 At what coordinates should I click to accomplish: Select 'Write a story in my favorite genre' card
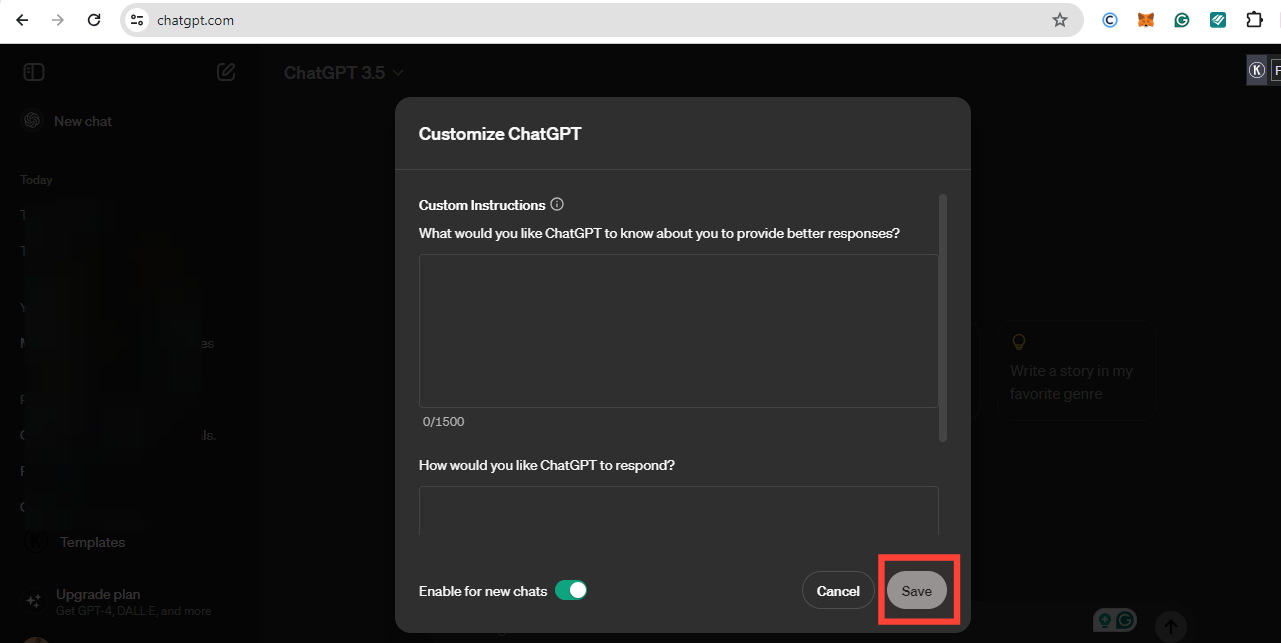tap(1076, 370)
